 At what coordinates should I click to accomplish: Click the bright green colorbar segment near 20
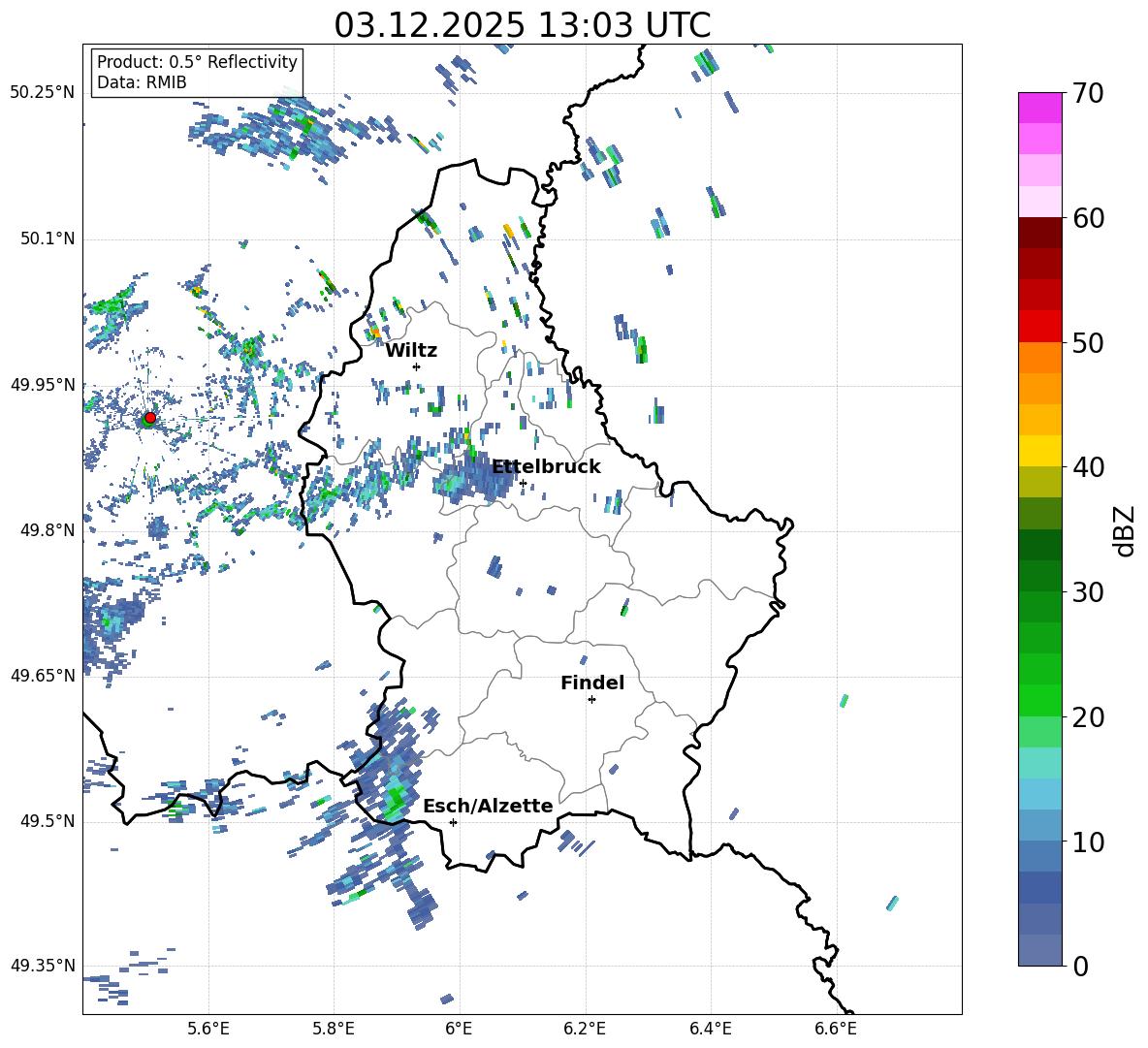coord(1039,700)
